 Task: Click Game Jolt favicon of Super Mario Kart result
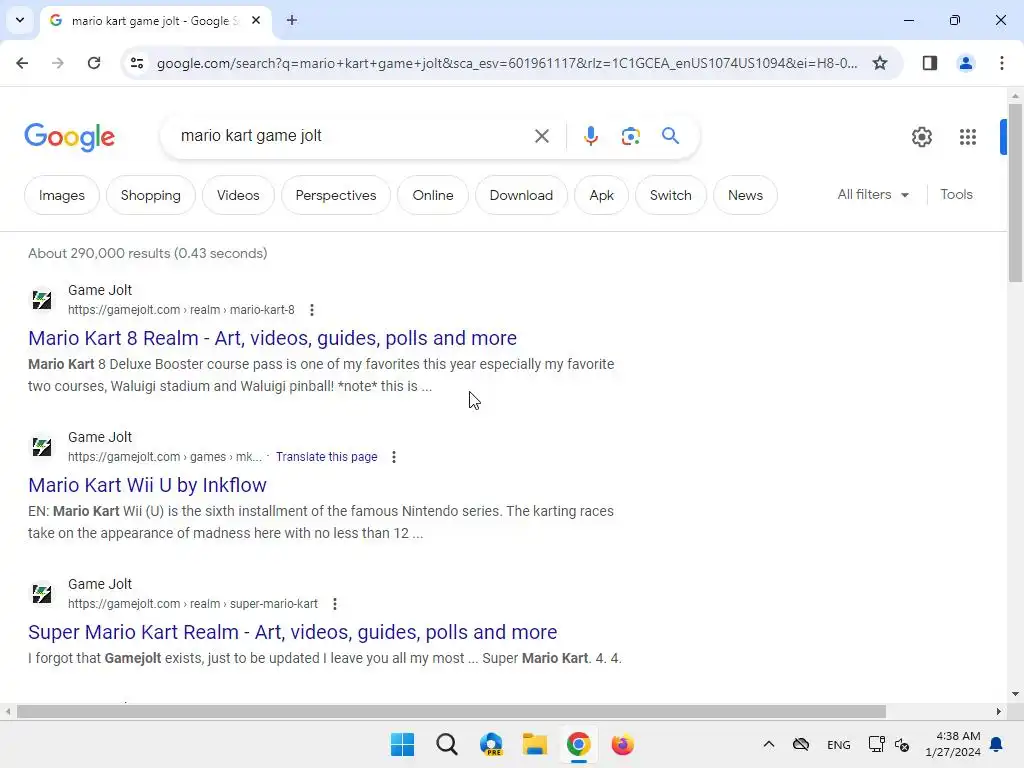(x=42, y=594)
